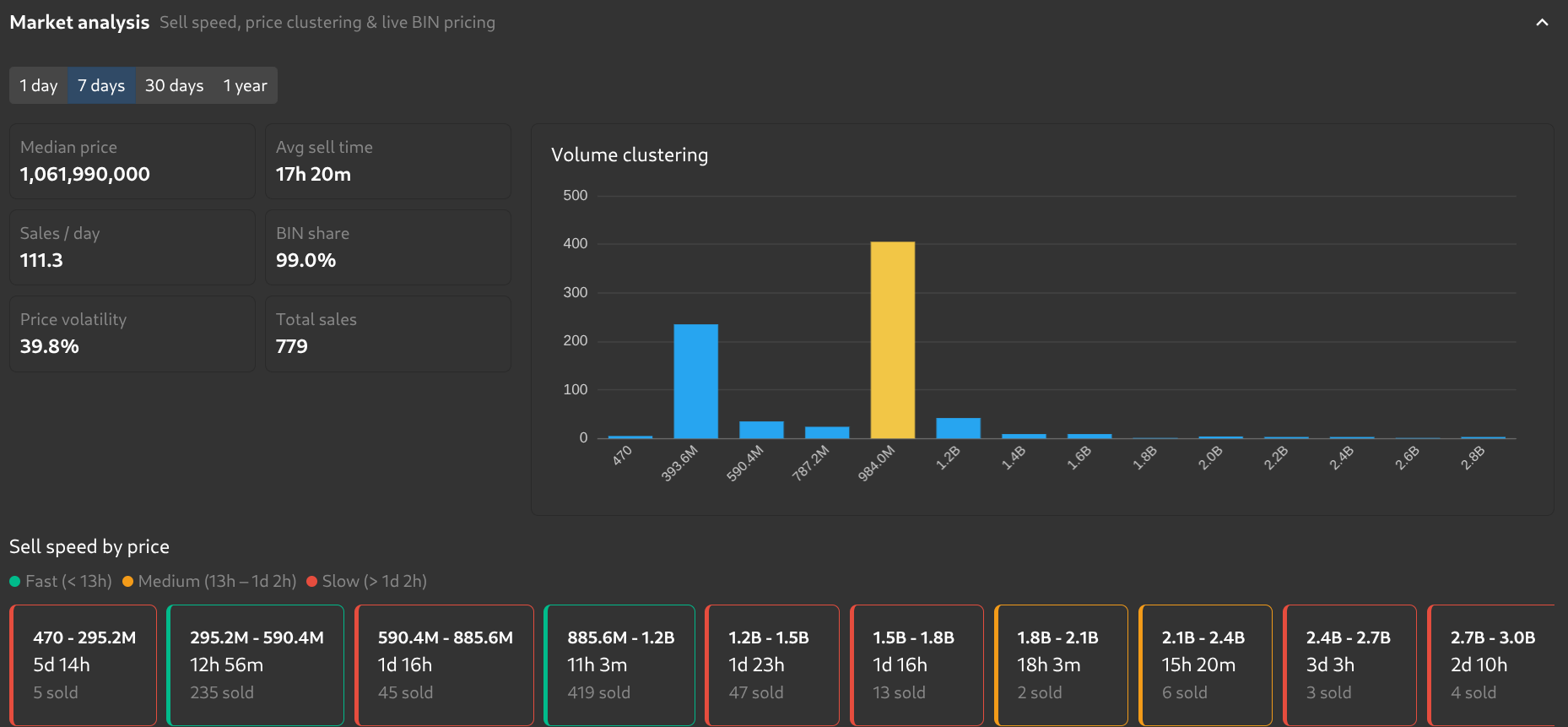This screenshot has height=727, width=1568.
Task: Click the Market analysis heading
Action: point(79,23)
